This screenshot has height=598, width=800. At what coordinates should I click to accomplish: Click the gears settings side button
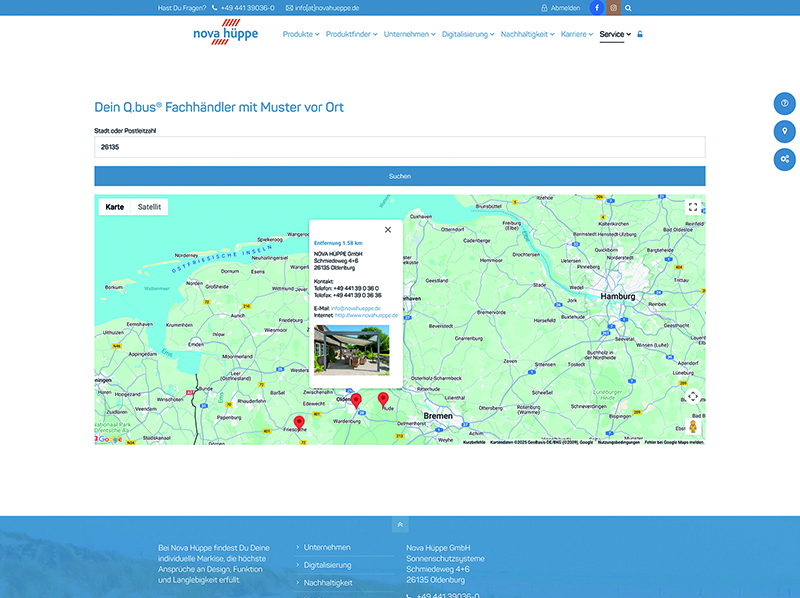785,159
